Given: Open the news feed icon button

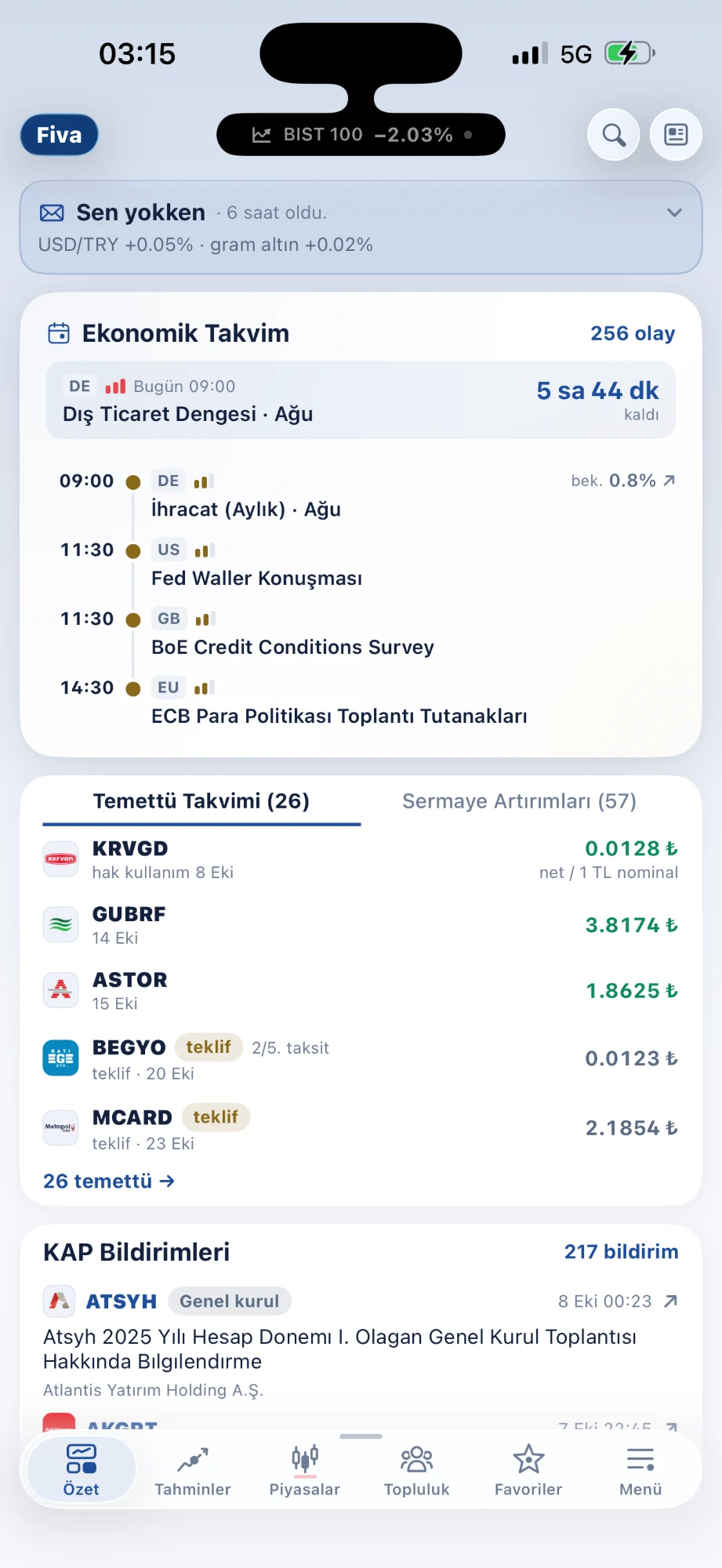Looking at the screenshot, I should [676, 135].
